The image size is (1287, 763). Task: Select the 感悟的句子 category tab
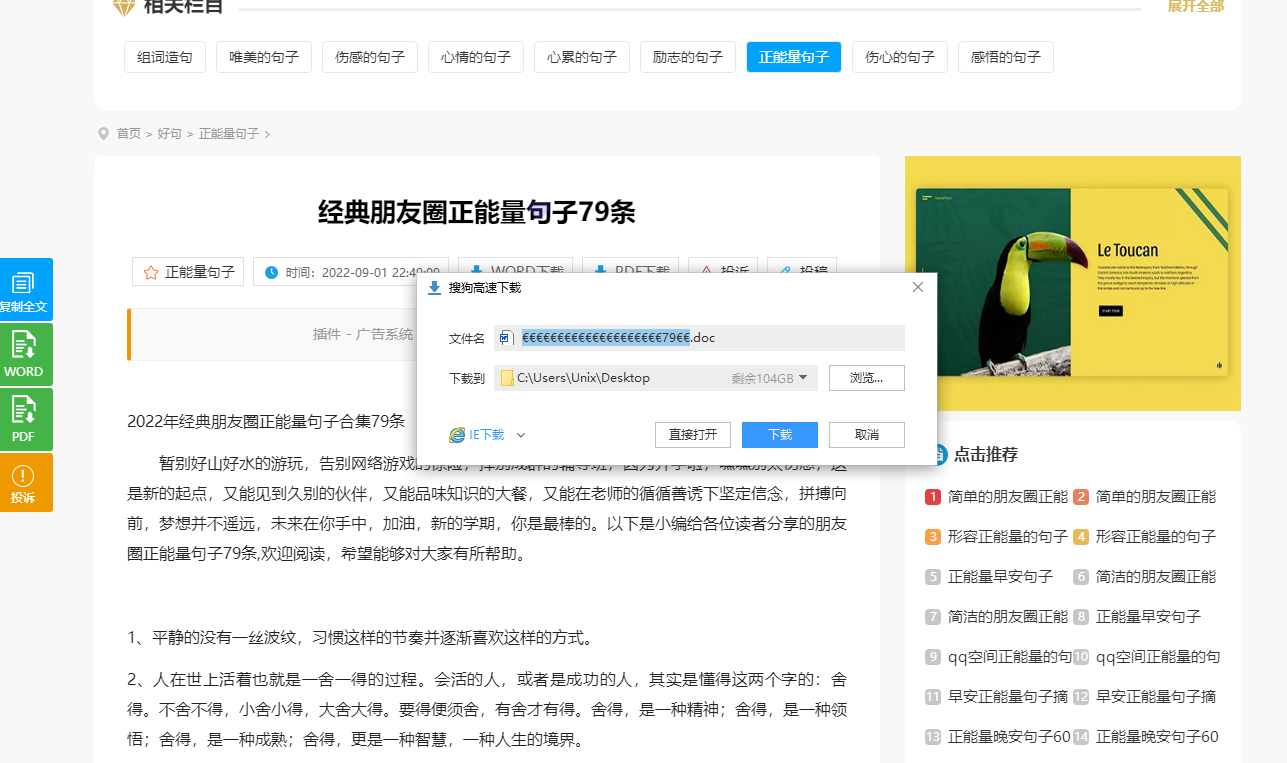[x=1006, y=57]
